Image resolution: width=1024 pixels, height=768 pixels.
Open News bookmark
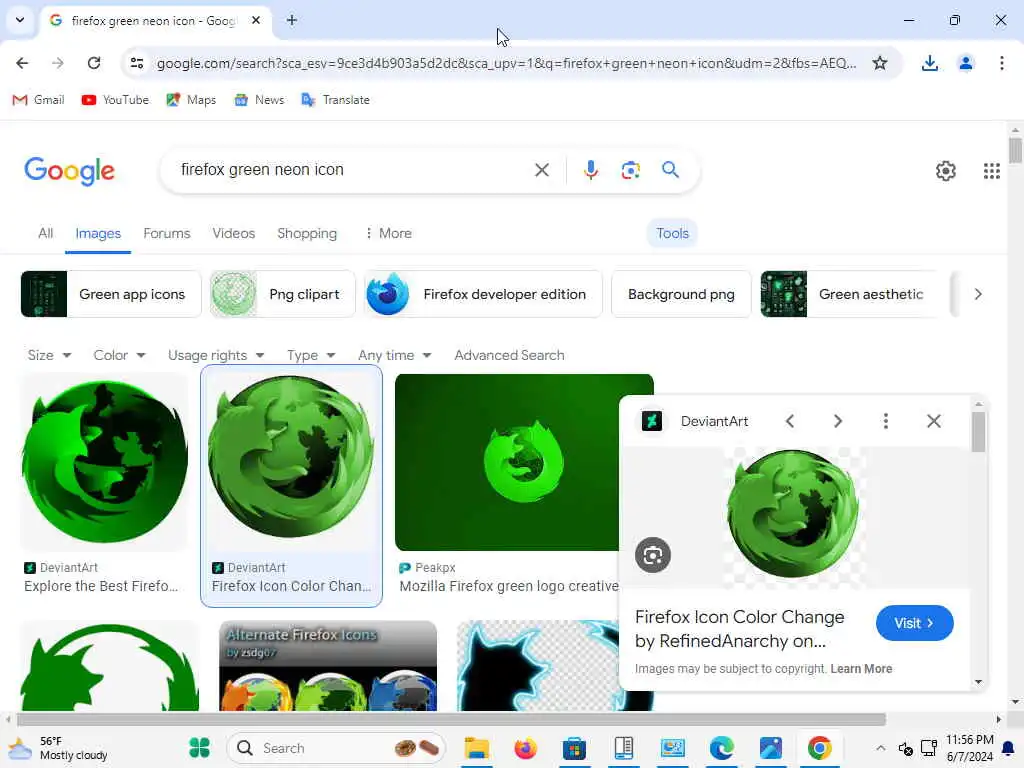[259, 100]
